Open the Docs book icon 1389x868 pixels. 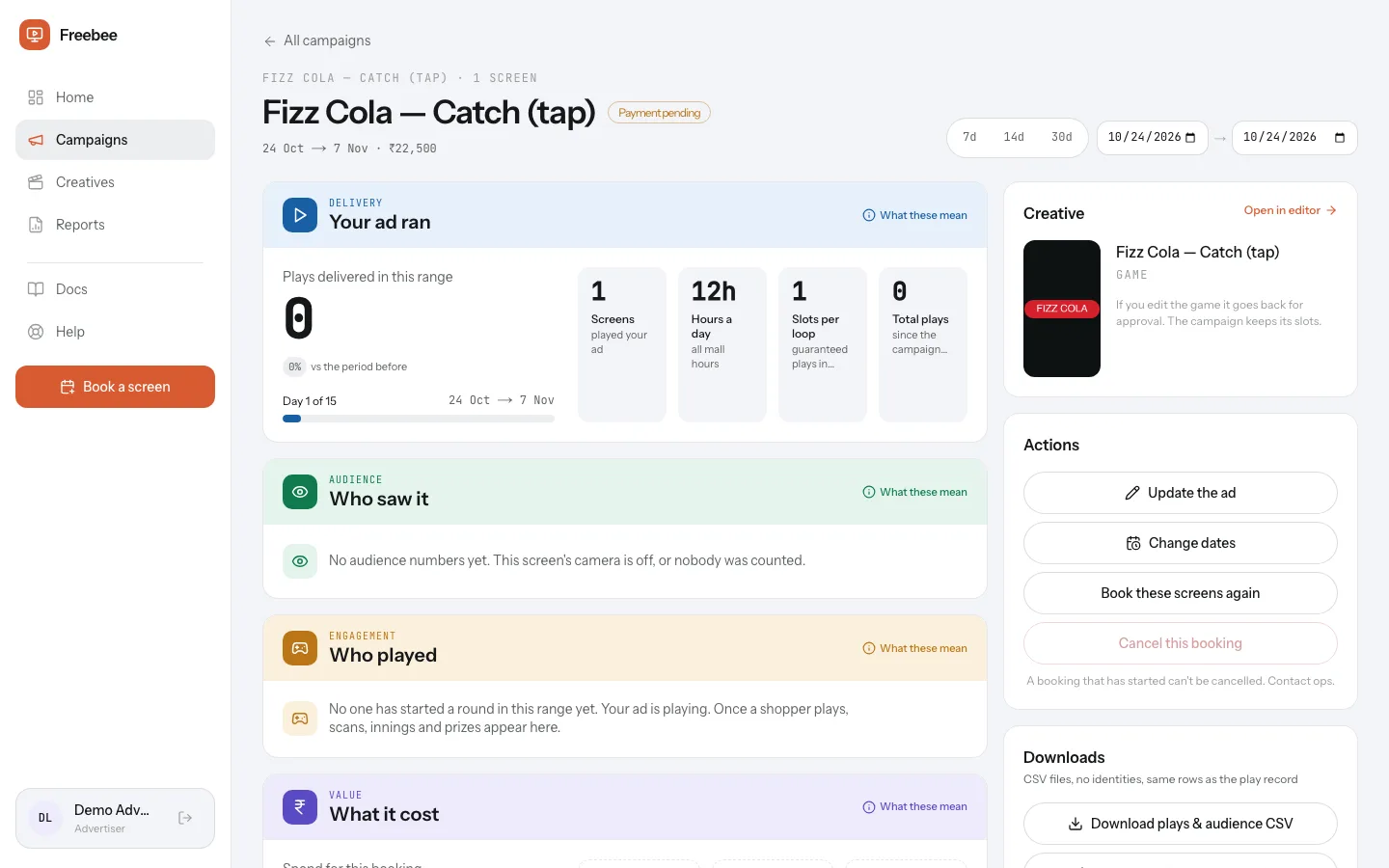tap(36, 289)
